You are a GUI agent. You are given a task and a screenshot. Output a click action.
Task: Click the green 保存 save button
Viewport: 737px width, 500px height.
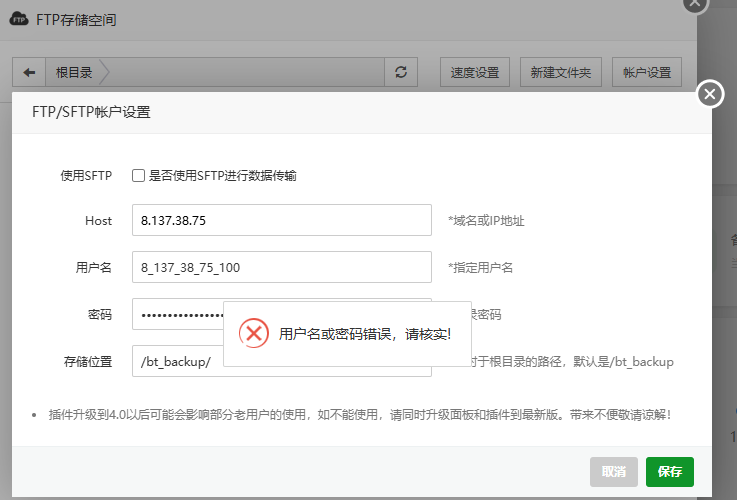click(670, 472)
